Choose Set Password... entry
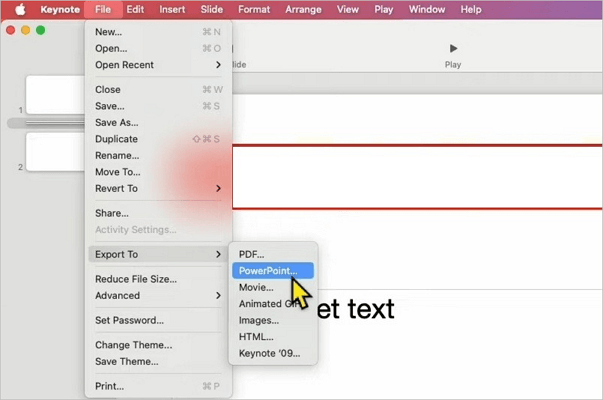Image resolution: width=603 pixels, height=400 pixels. tap(158, 320)
